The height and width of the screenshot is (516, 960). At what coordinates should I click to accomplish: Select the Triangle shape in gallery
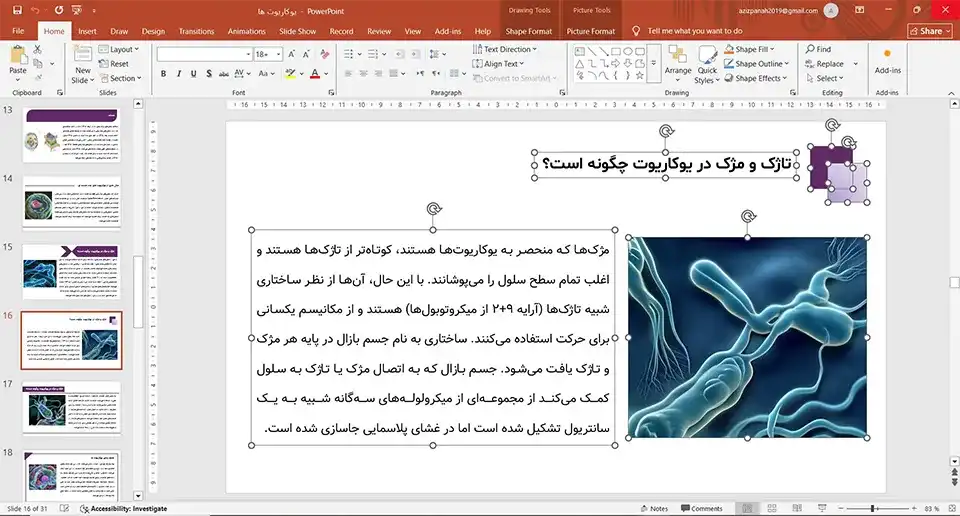580,64
